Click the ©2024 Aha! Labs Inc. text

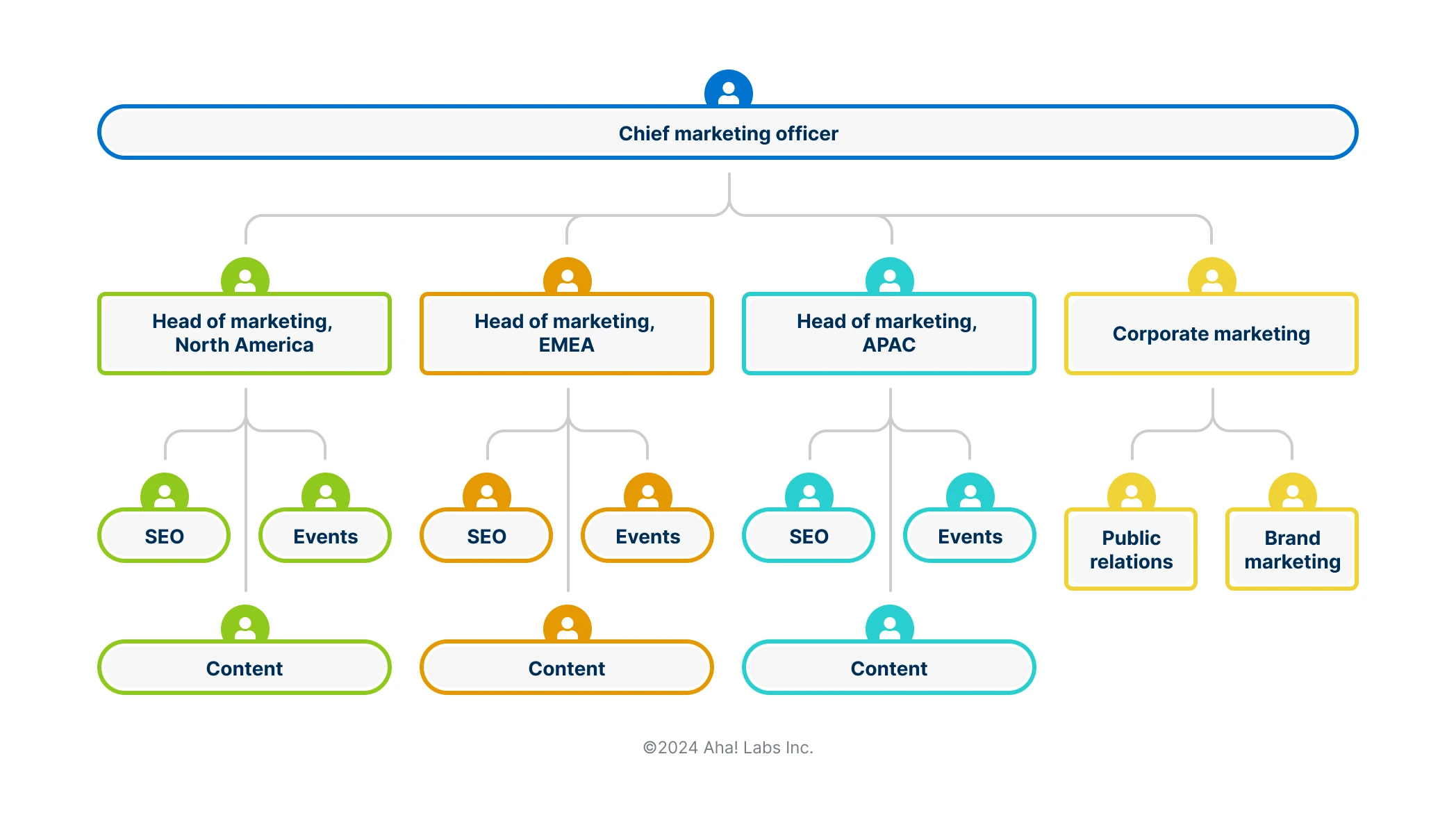[728, 748]
